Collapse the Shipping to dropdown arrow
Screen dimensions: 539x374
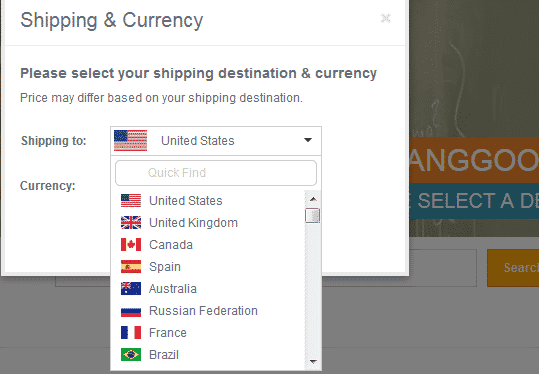pos(308,140)
